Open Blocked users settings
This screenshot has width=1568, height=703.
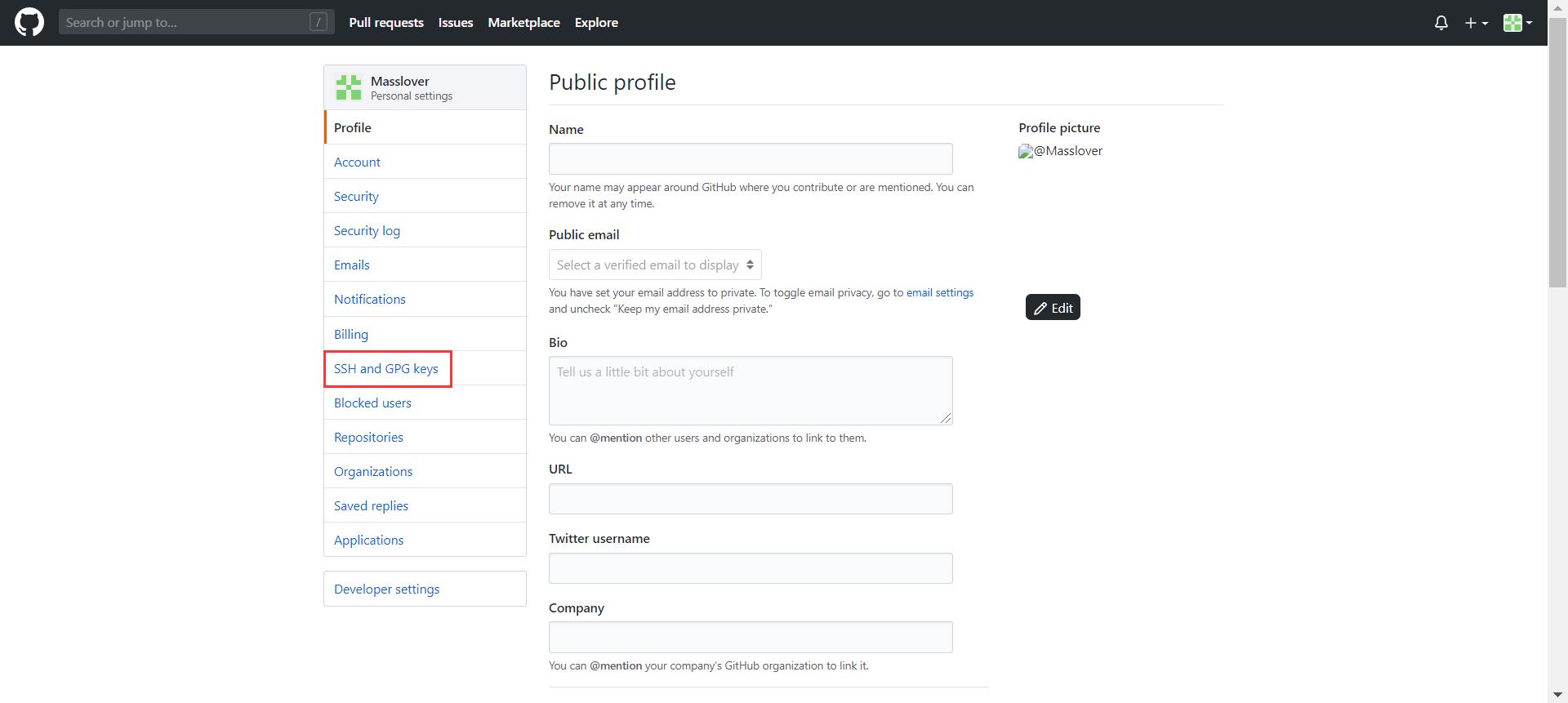tap(425, 403)
